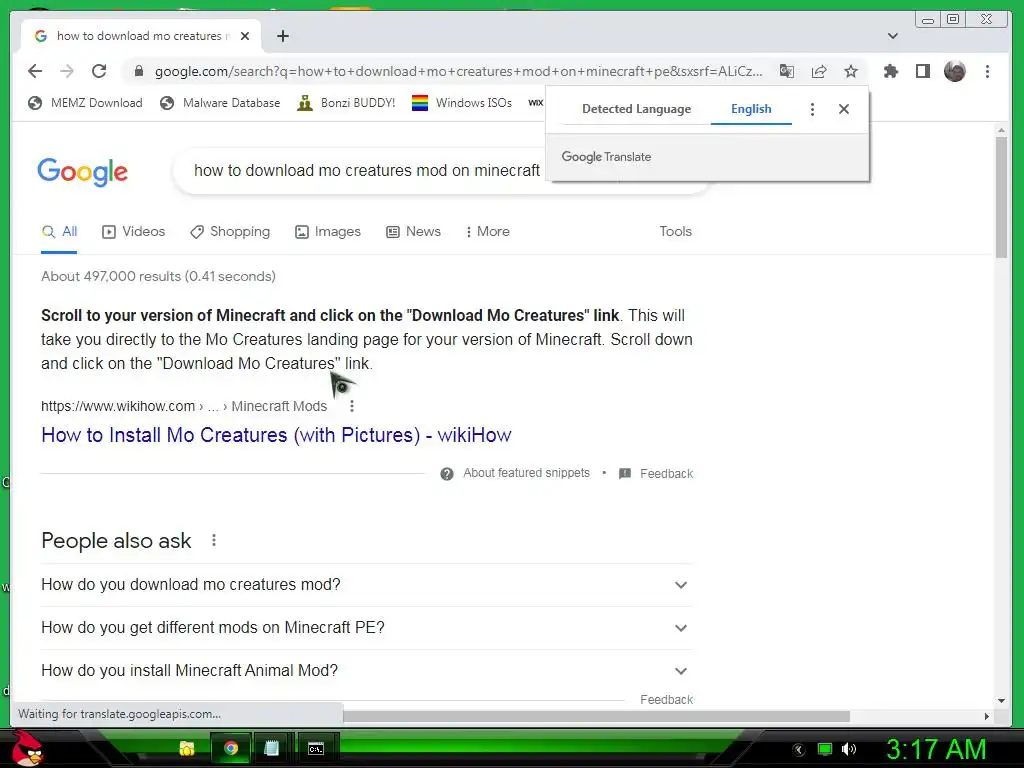The image size is (1024, 768).
Task: Open the command prompt taskbar icon
Action: 316,748
